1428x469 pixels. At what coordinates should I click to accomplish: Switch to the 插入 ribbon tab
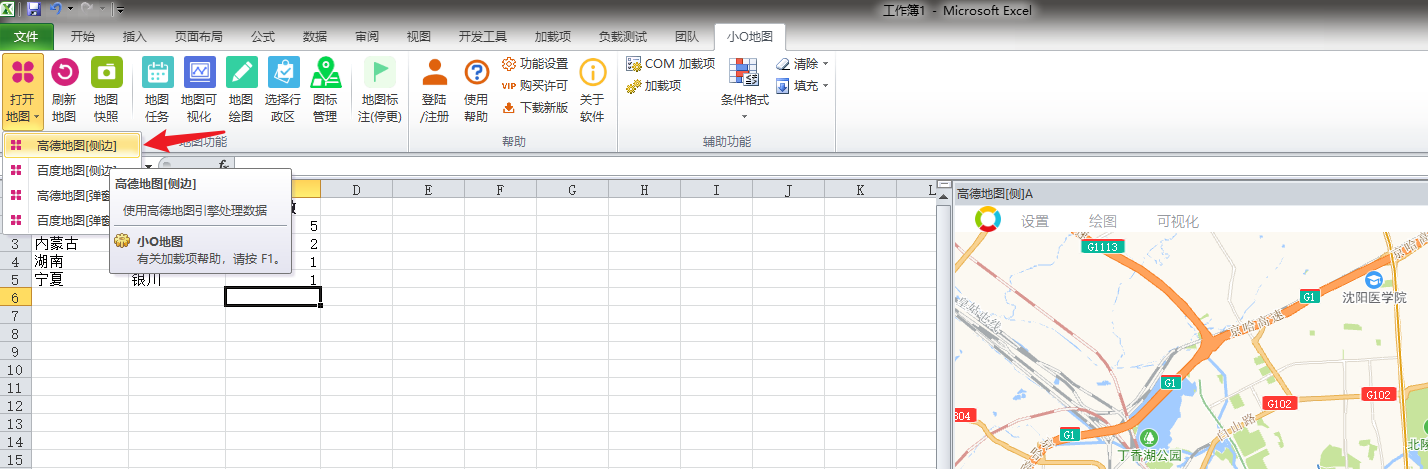135,36
